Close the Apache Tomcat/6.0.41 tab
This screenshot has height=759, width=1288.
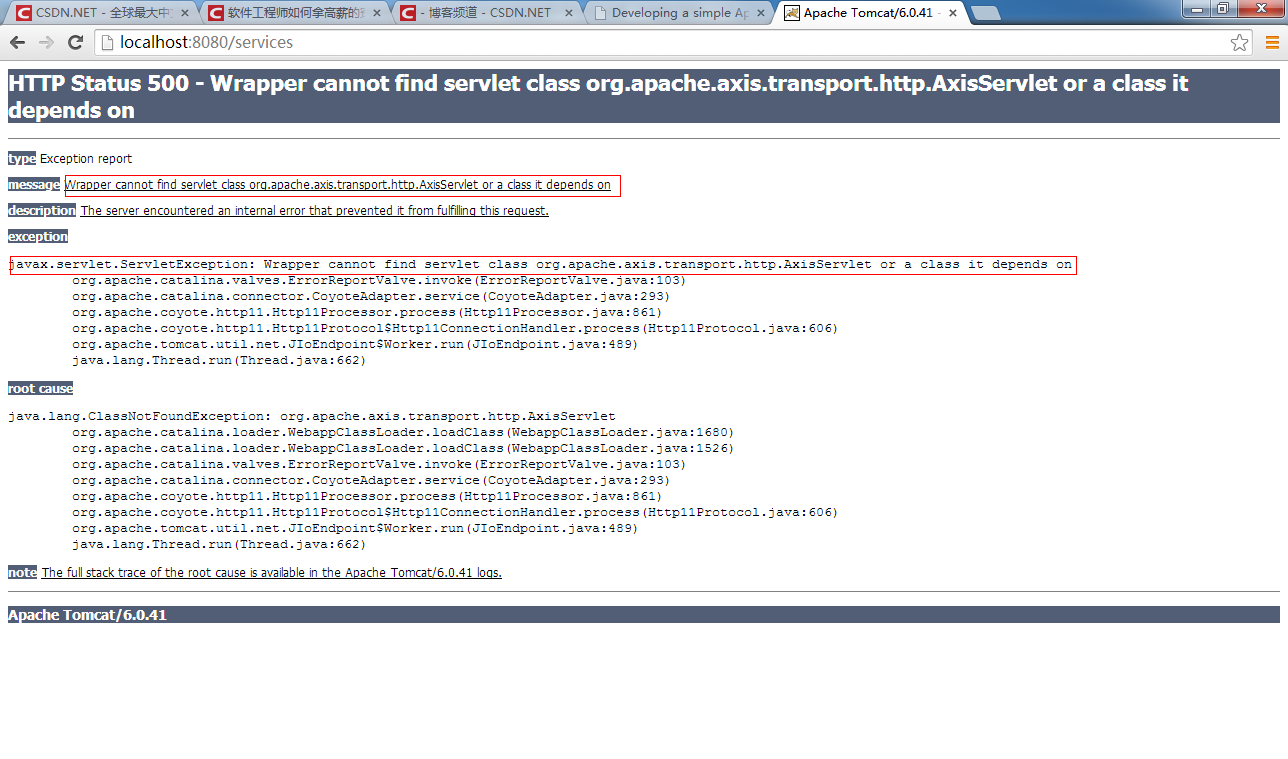[954, 14]
